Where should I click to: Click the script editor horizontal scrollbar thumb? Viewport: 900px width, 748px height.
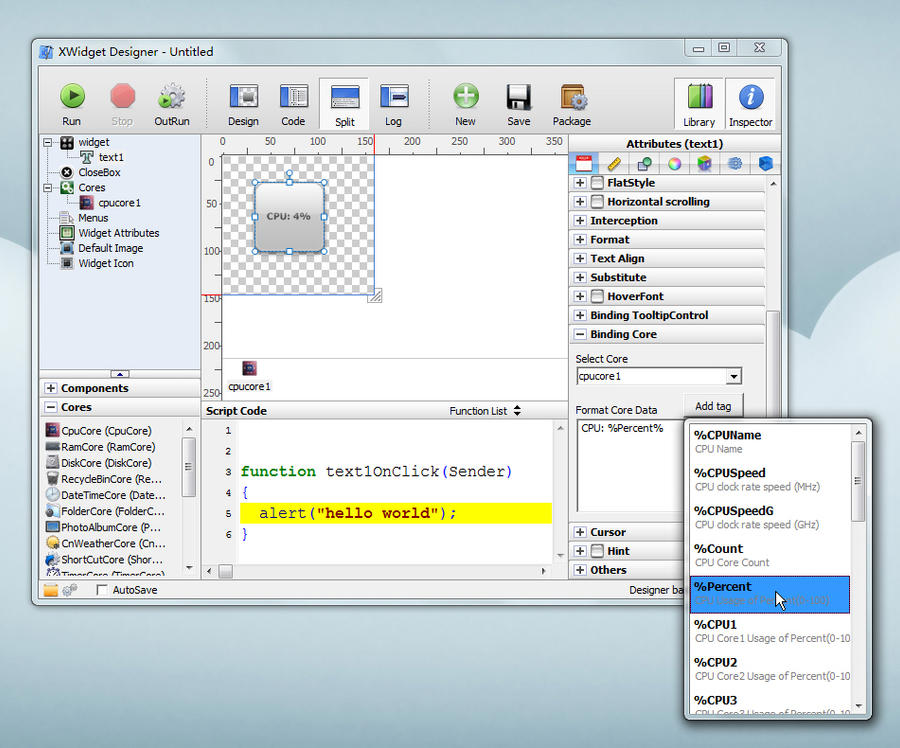click(226, 571)
